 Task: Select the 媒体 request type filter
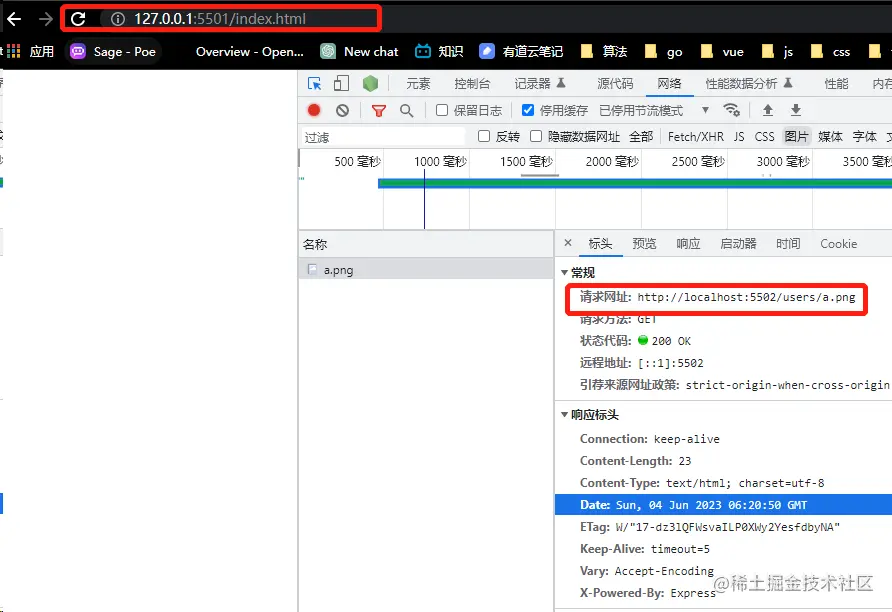point(830,137)
